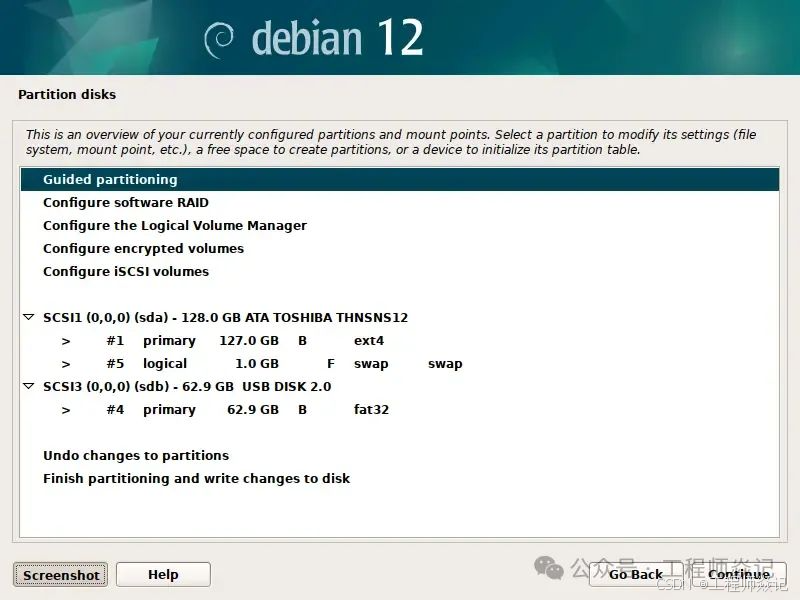Viewport: 800px width, 600px height.
Task: Click the 127.0 GB size value
Action: coord(249,340)
